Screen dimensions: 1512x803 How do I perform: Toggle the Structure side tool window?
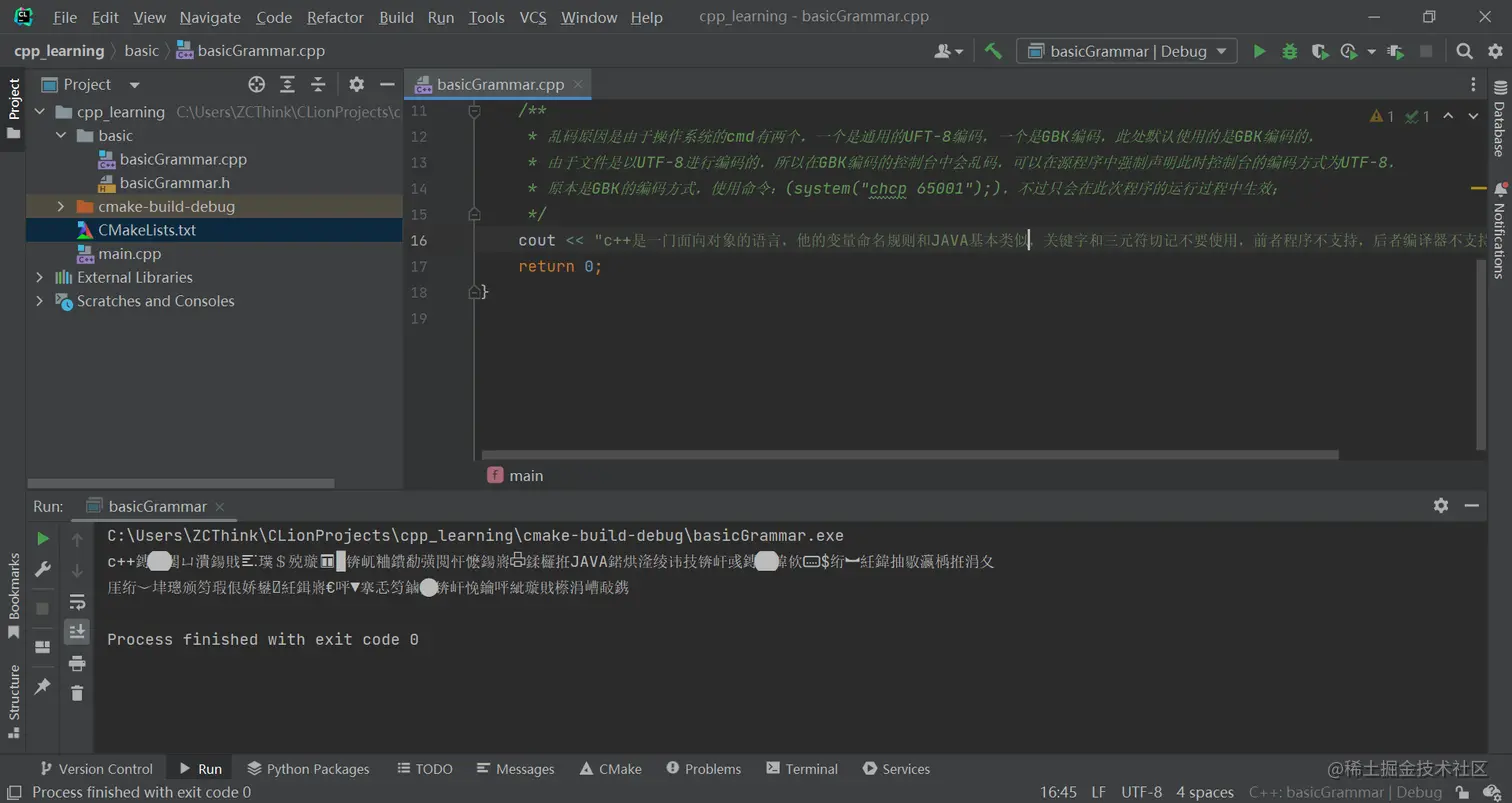[x=14, y=701]
